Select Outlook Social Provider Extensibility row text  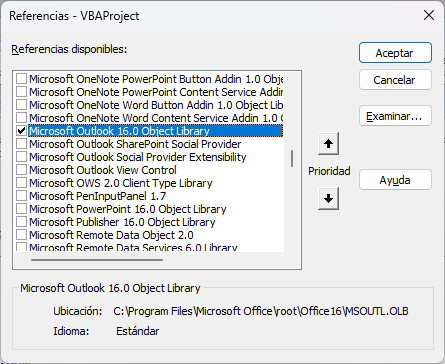pos(138,157)
